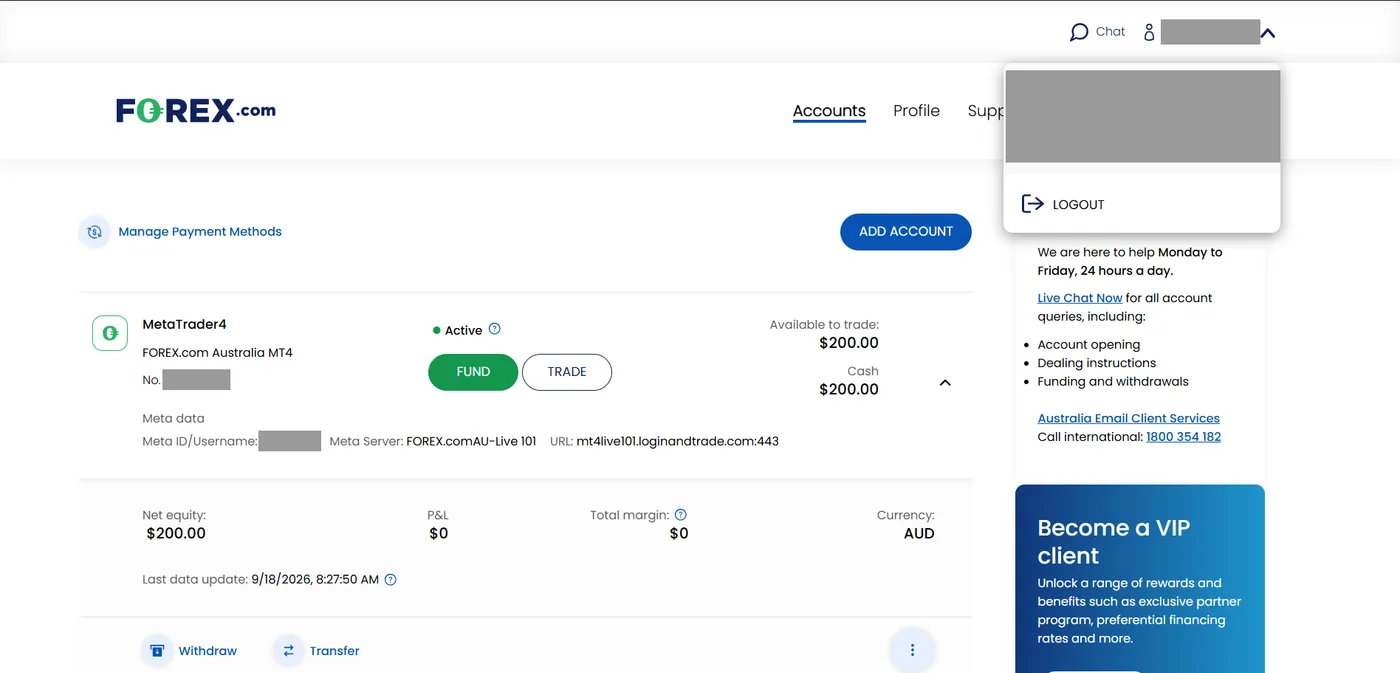Click the user profile person icon

[x=1149, y=32]
